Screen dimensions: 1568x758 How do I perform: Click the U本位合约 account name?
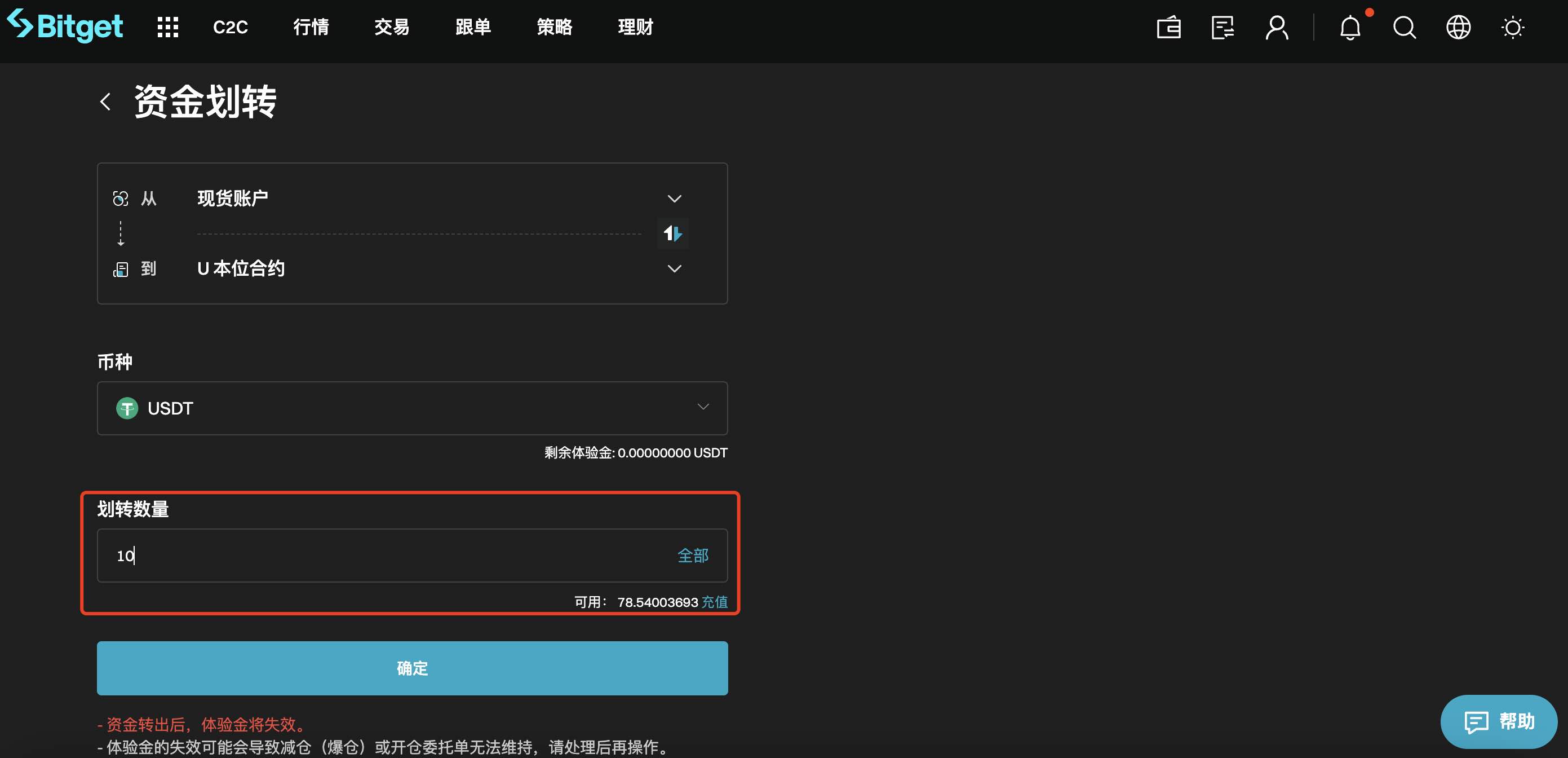point(241,268)
